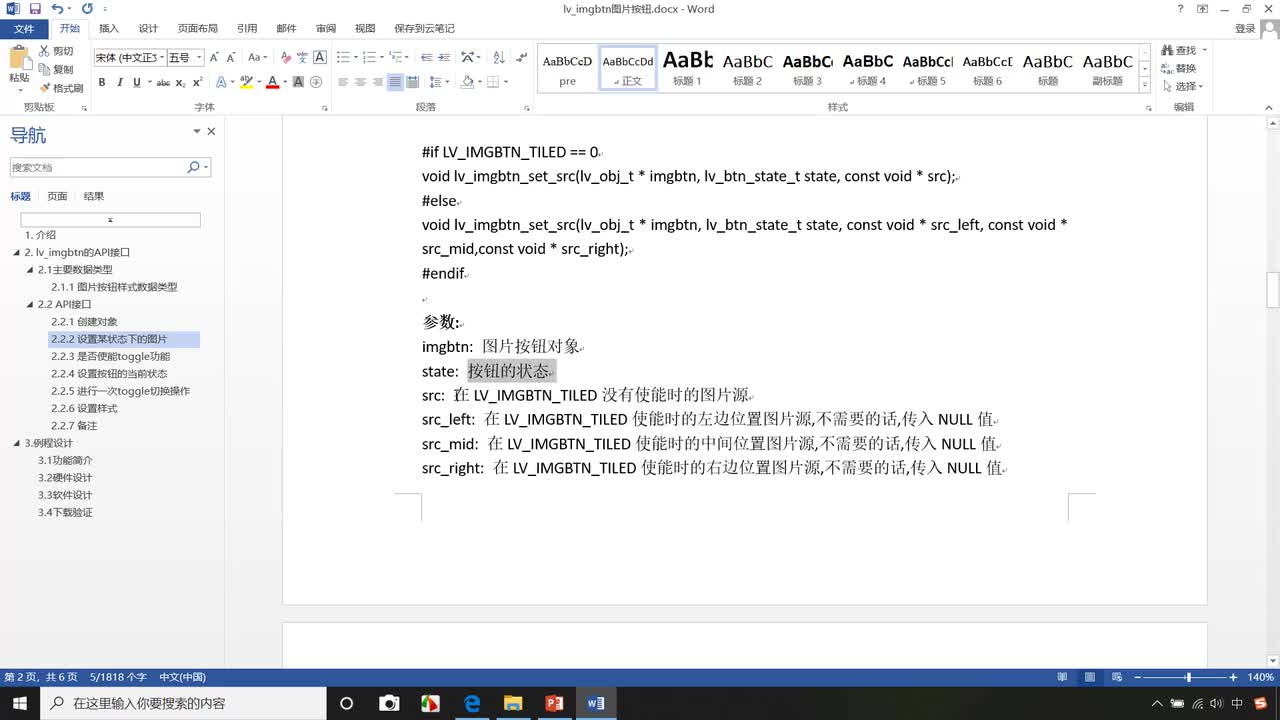Click the distributed alignment icon
Screen dimensions: 1280x720
pos(413,82)
